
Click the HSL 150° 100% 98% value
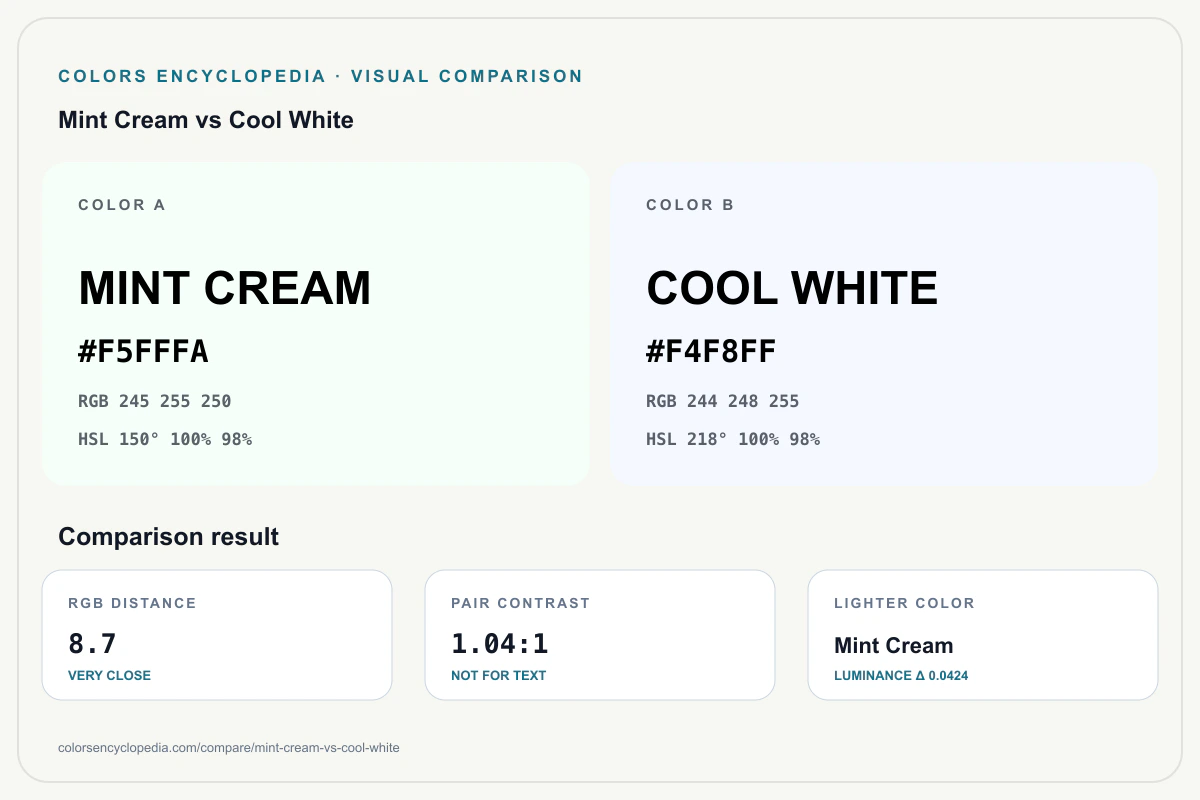click(165, 438)
